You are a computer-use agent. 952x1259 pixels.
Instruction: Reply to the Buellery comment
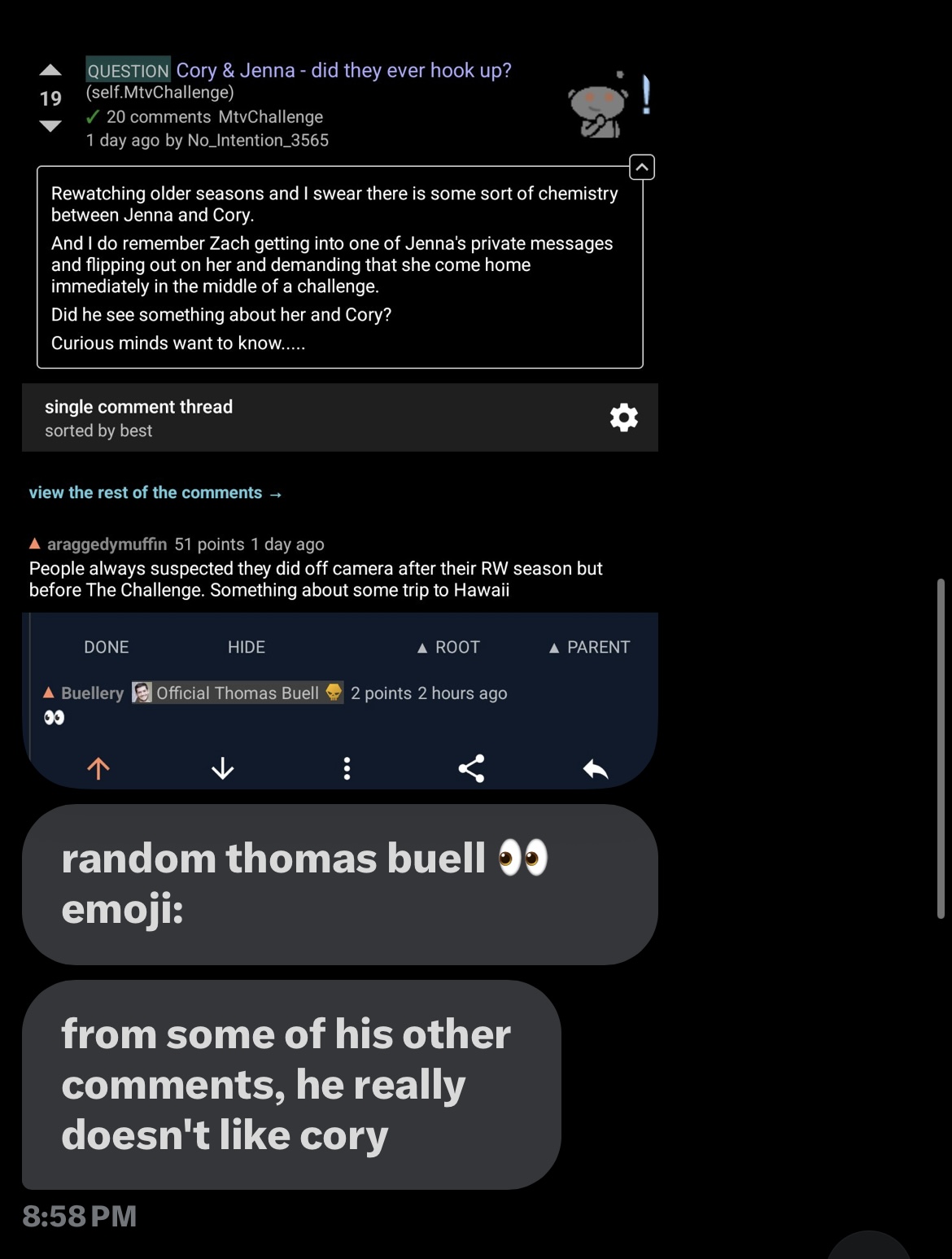(596, 768)
